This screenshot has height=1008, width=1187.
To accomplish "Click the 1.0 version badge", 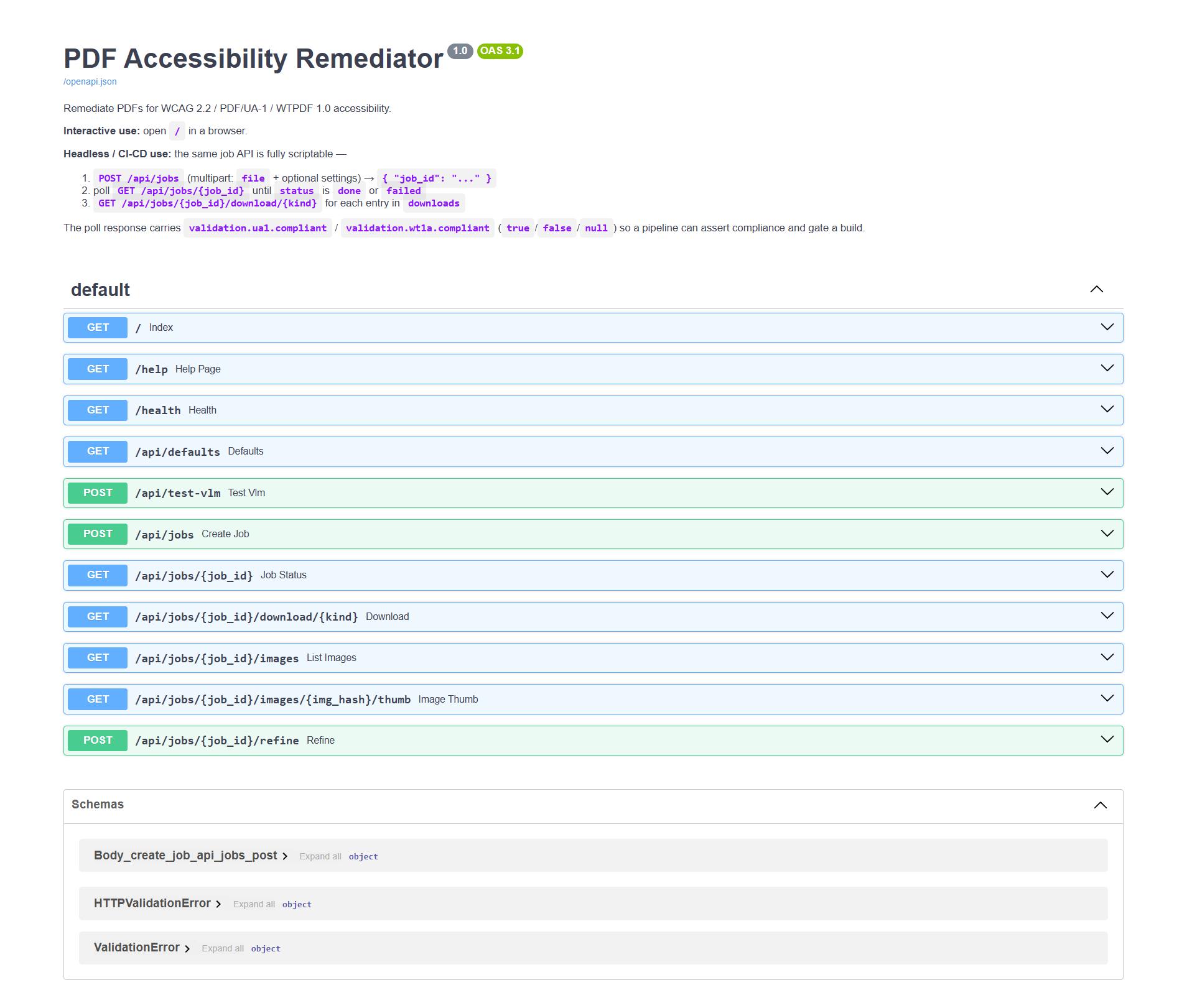I will [x=460, y=51].
